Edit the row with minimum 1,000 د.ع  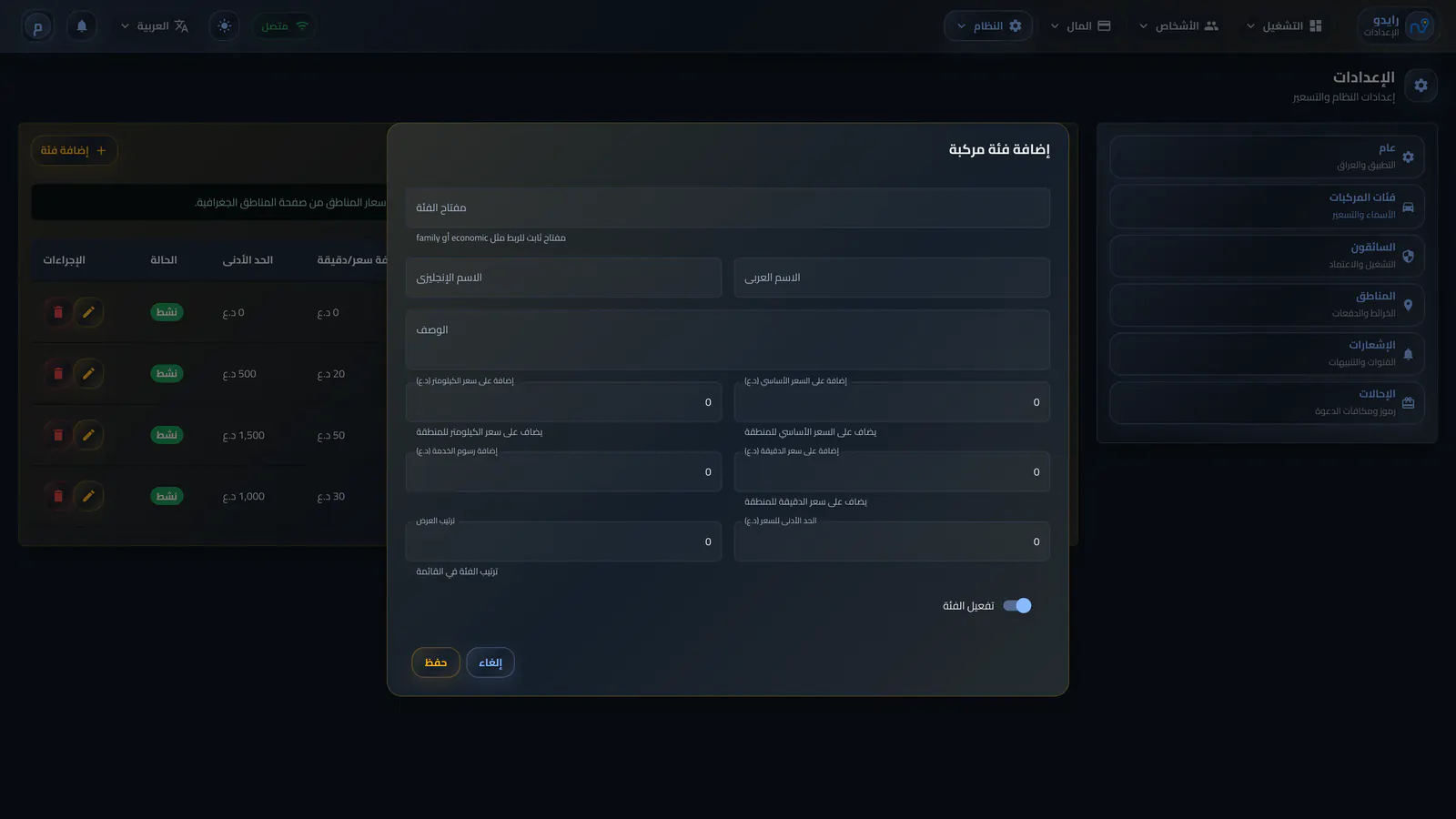pyautogui.click(x=88, y=496)
